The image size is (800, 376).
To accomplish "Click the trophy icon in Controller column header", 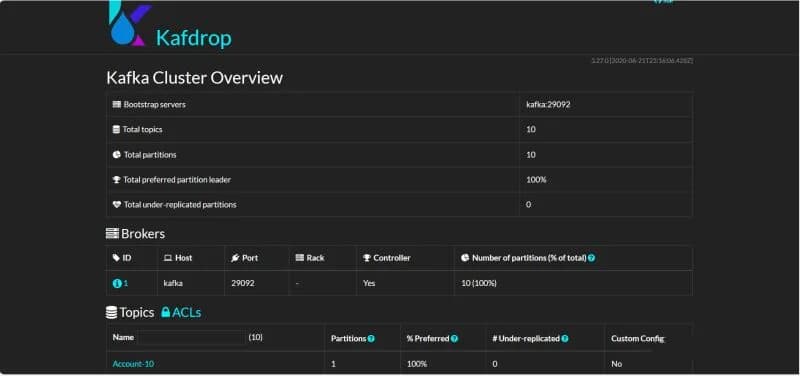I will pos(367,258).
